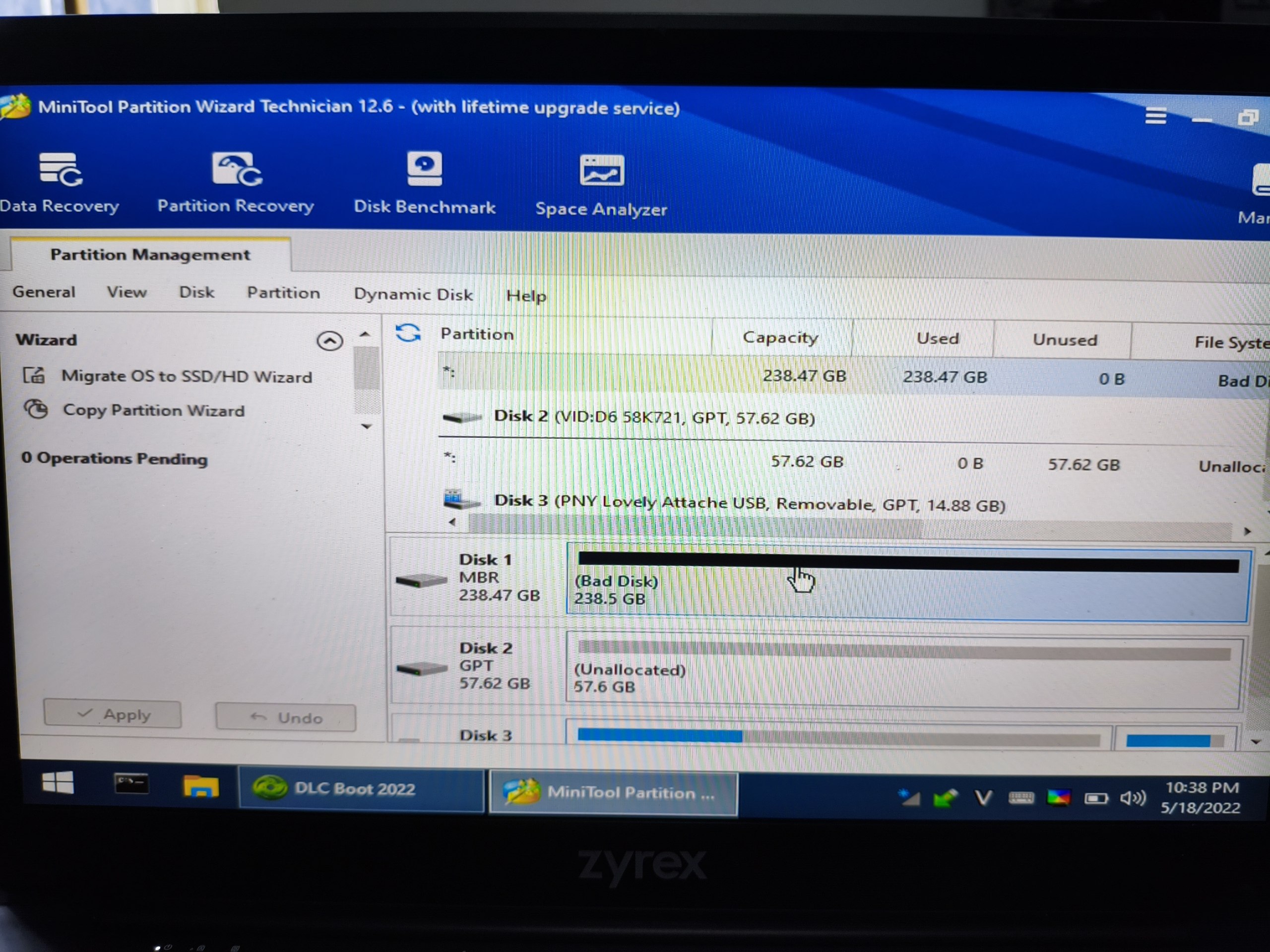The height and width of the screenshot is (952, 1270).
Task: Open the View menu
Action: [127, 292]
